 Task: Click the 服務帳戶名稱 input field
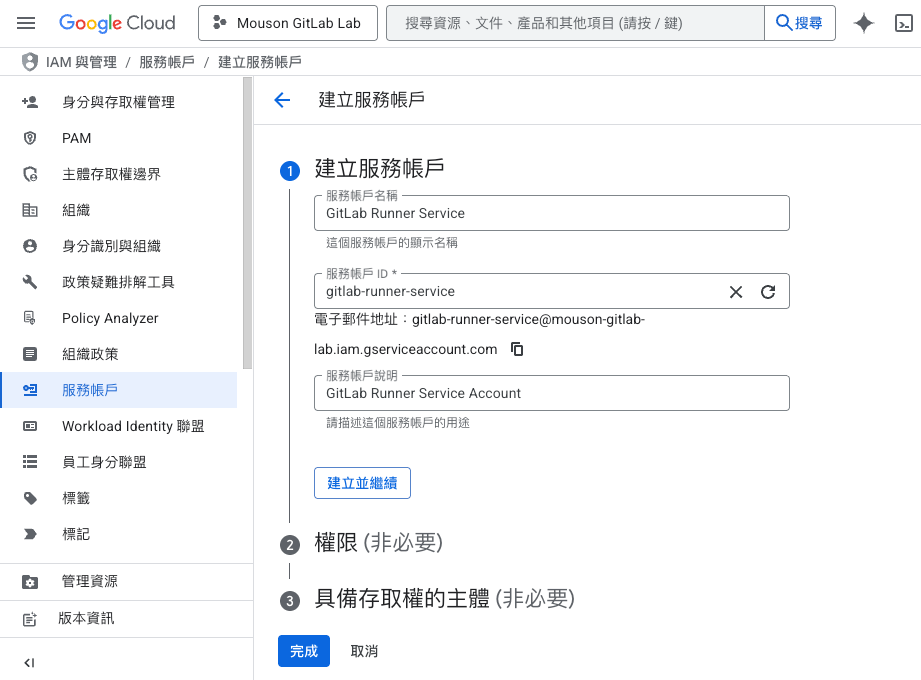coord(552,213)
